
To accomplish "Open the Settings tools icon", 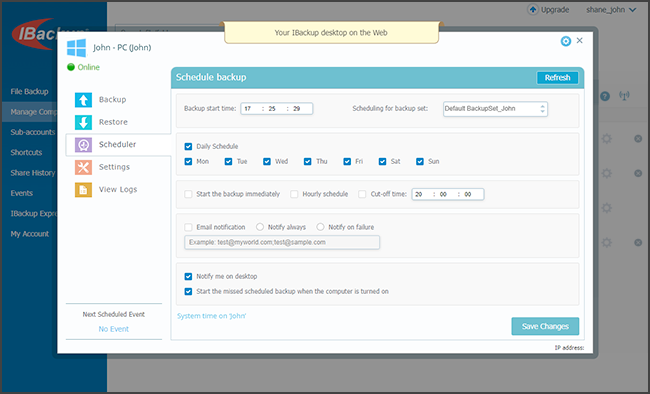I will (83, 167).
